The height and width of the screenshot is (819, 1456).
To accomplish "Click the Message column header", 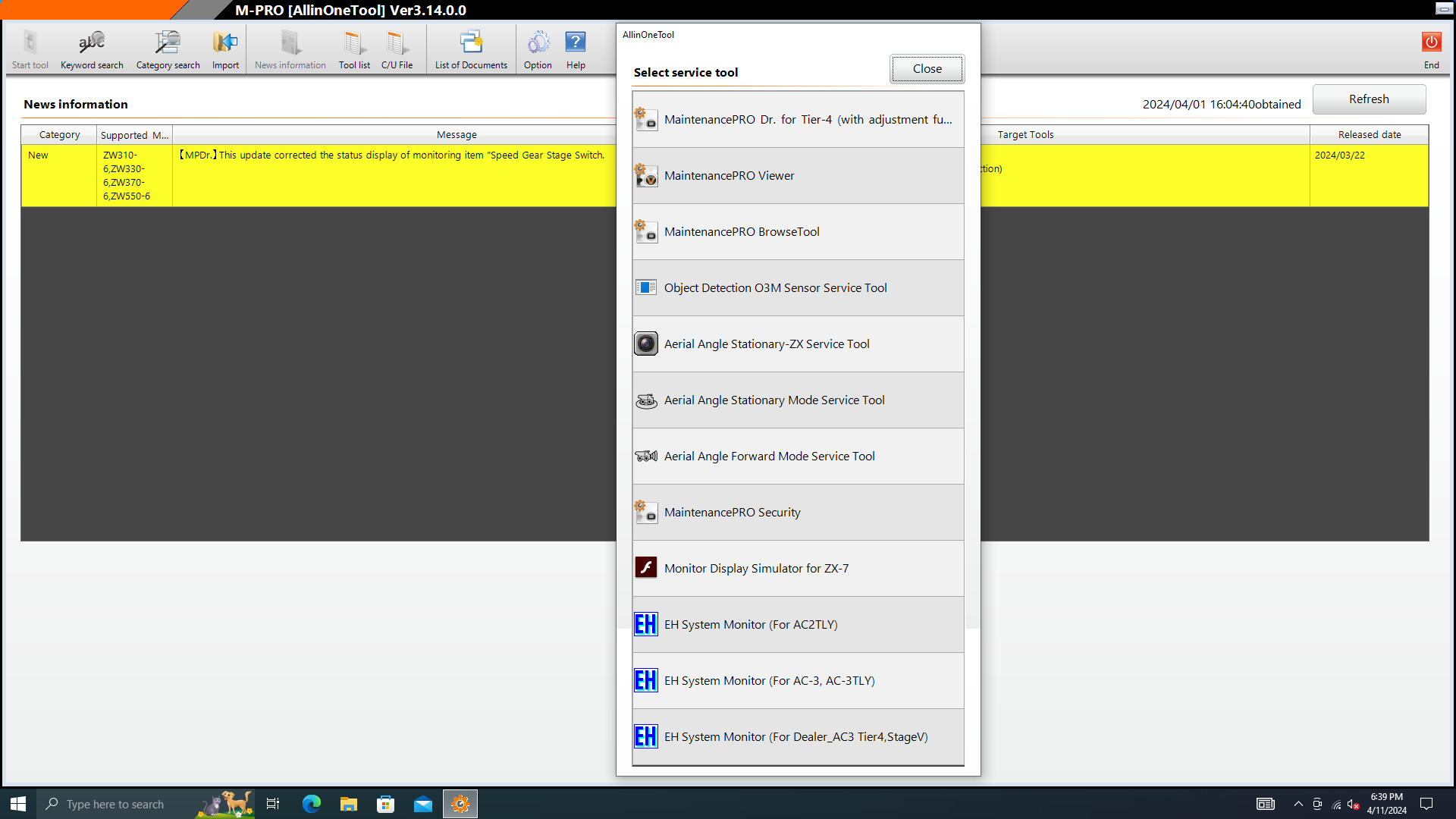I will click(457, 135).
